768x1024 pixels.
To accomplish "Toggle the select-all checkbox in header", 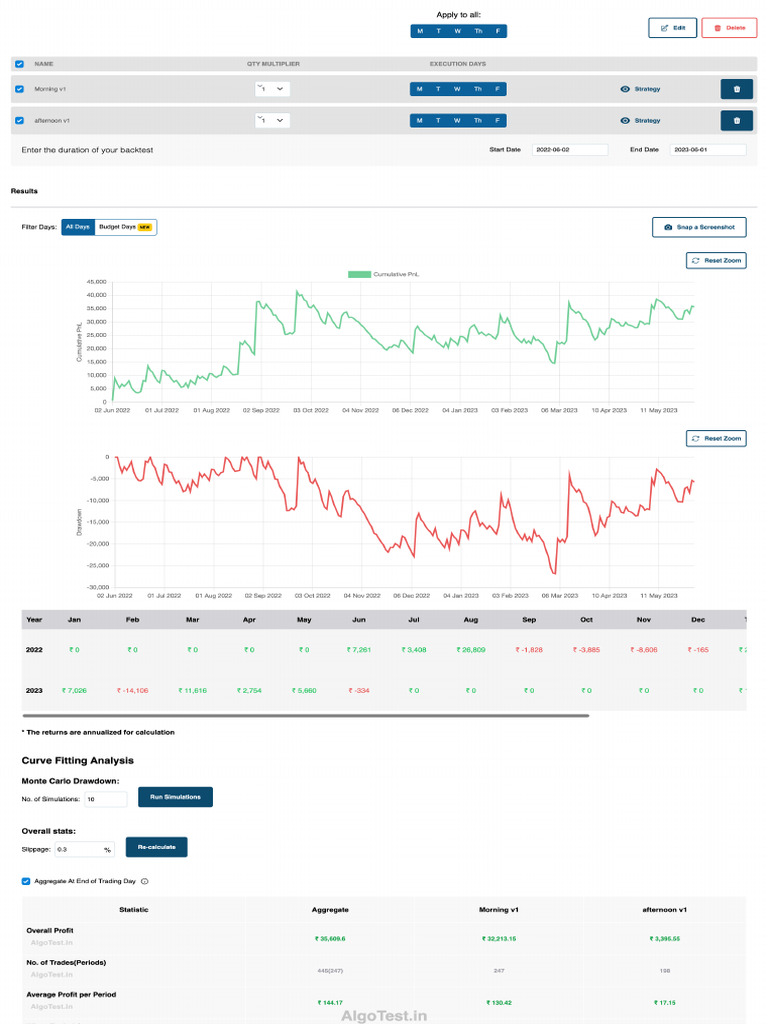I will [20, 64].
